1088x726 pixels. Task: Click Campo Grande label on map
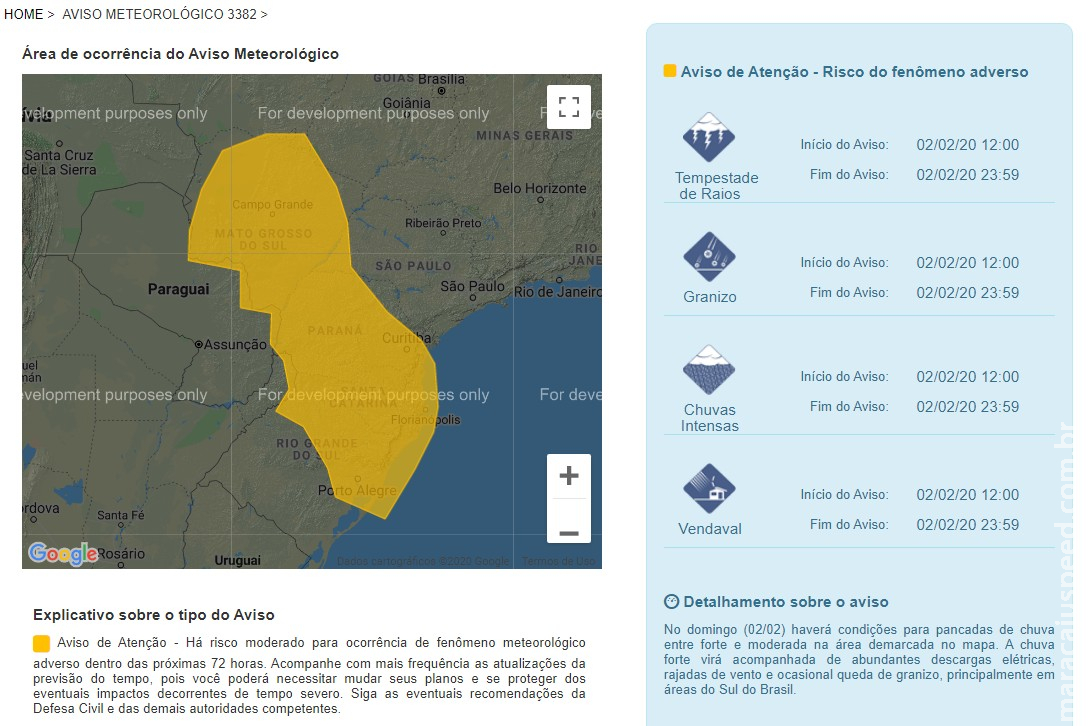pos(273,205)
